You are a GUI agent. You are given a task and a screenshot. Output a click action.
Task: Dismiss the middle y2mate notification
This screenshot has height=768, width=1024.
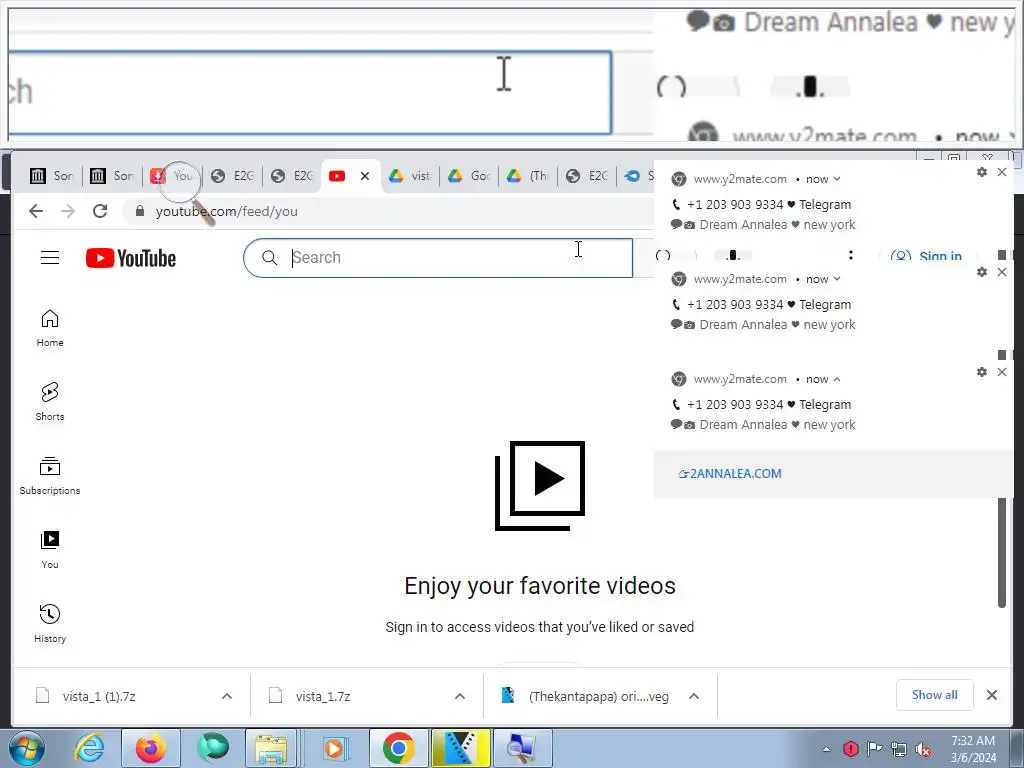click(1002, 272)
